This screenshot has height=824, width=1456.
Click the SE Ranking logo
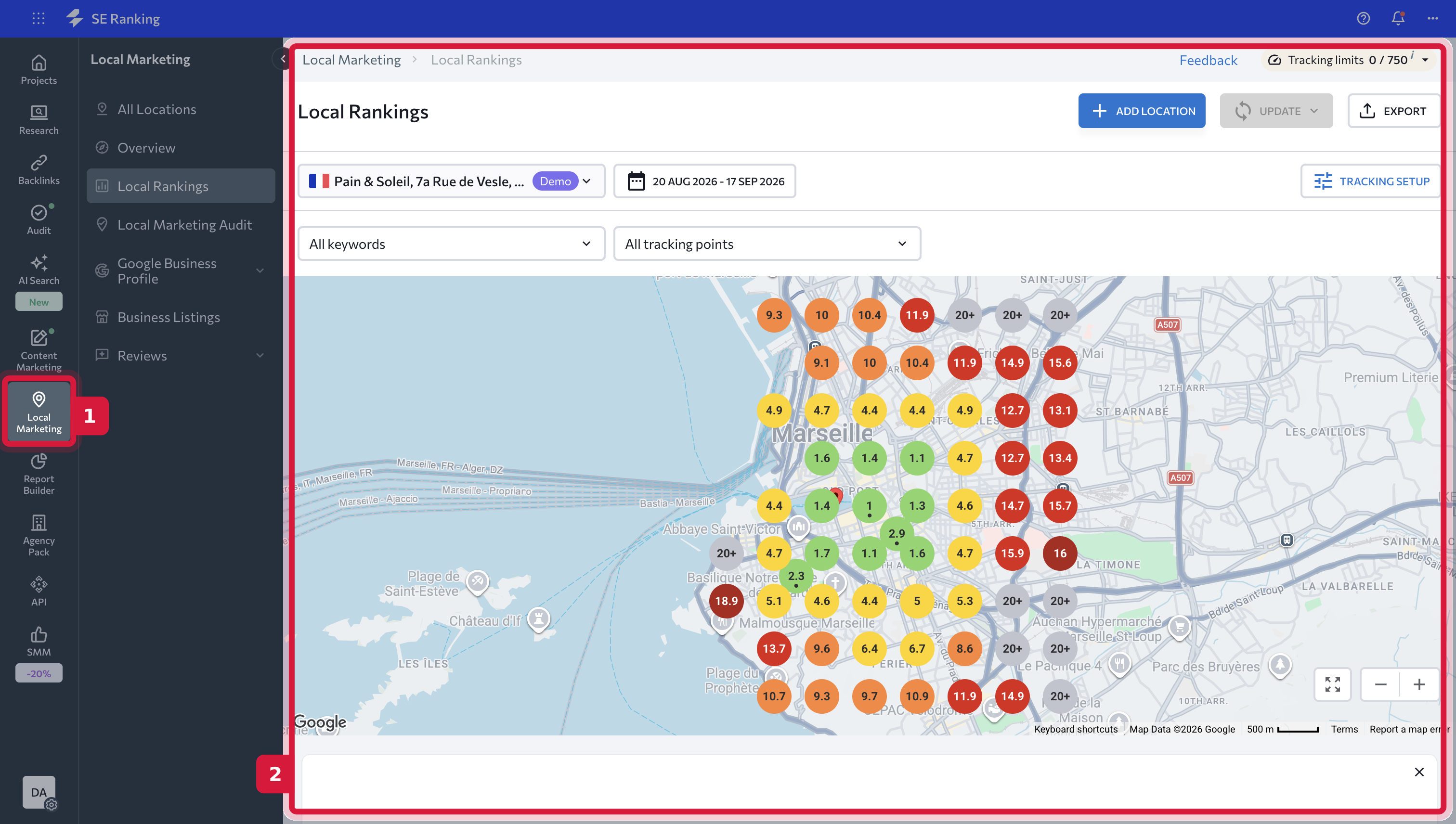(113, 18)
